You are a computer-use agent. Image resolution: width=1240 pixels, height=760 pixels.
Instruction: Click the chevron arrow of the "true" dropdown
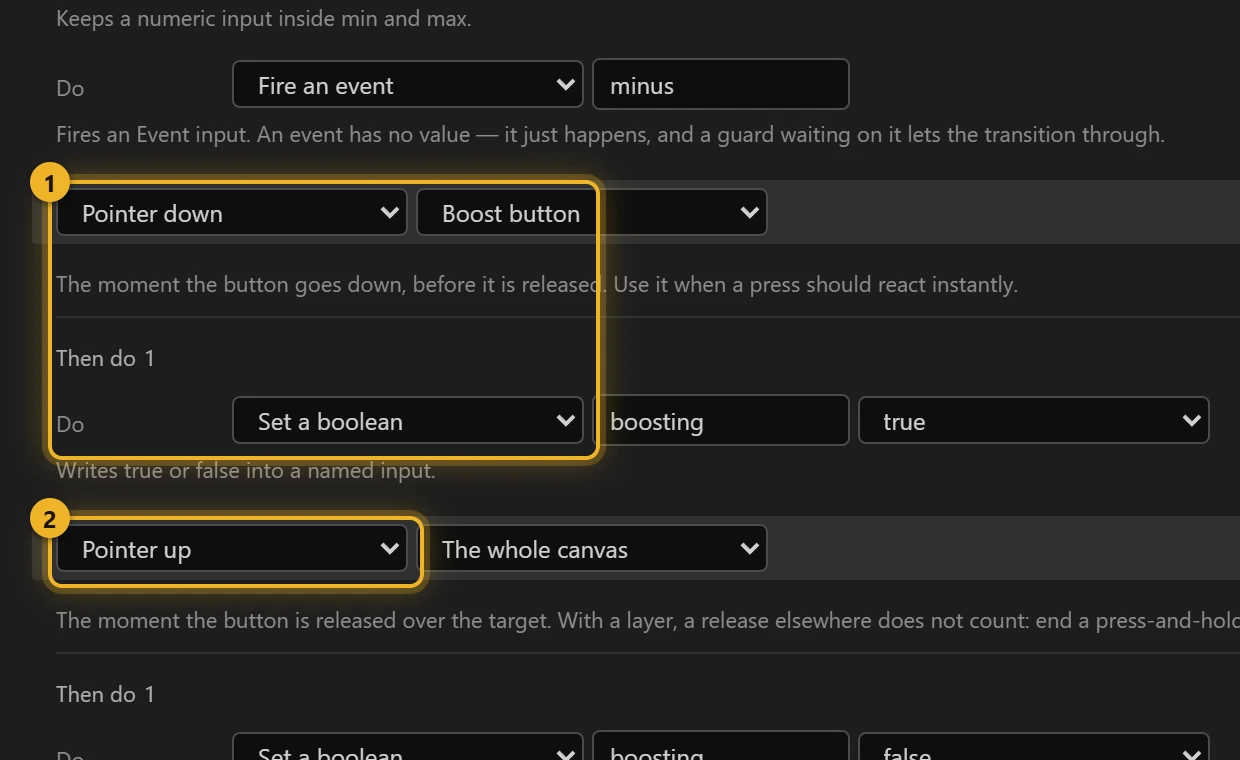pyautogui.click(x=1192, y=421)
